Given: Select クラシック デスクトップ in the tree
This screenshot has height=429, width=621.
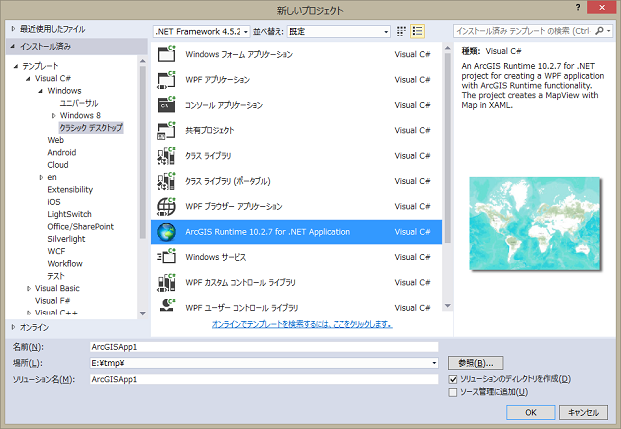Looking at the screenshot, I should [91, 128].
